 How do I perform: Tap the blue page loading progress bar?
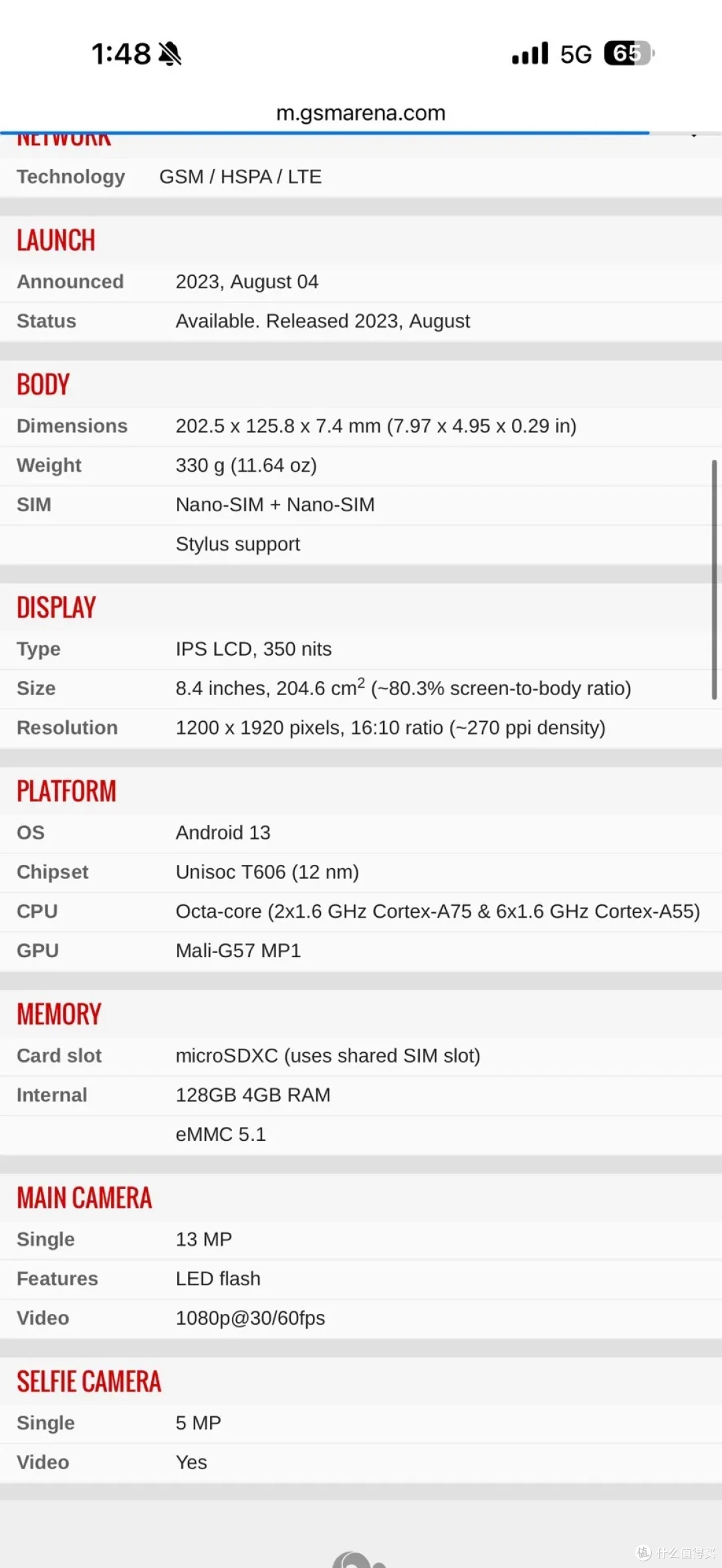[325, 133]
